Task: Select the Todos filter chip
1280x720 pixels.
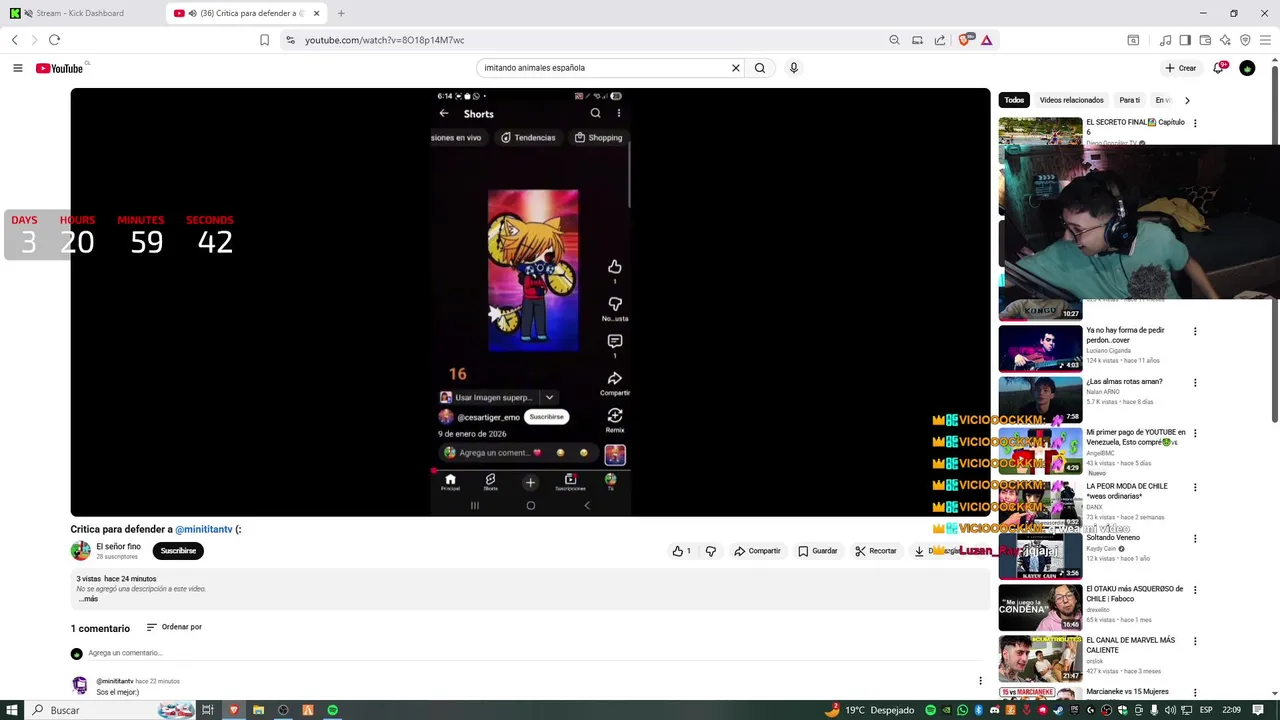Action: pos(1014,100)
